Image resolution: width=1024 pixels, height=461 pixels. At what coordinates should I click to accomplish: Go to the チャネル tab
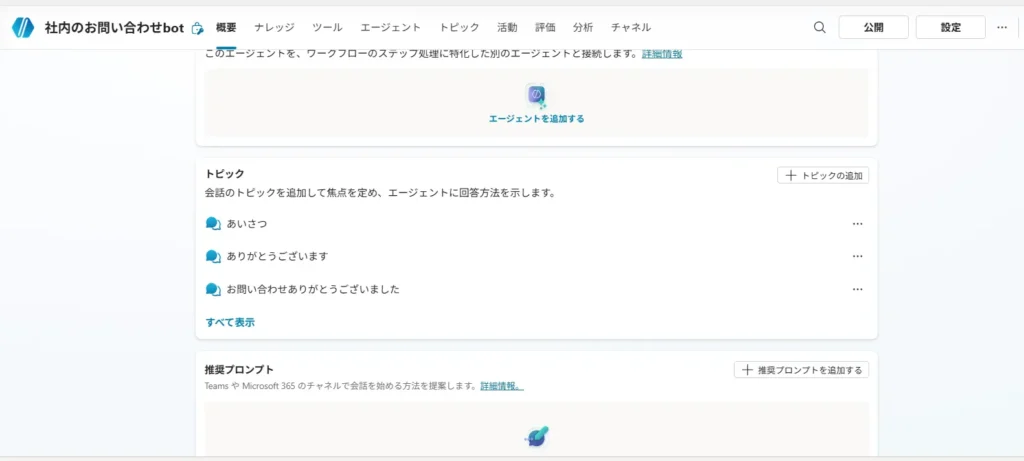tap(631, 28)
